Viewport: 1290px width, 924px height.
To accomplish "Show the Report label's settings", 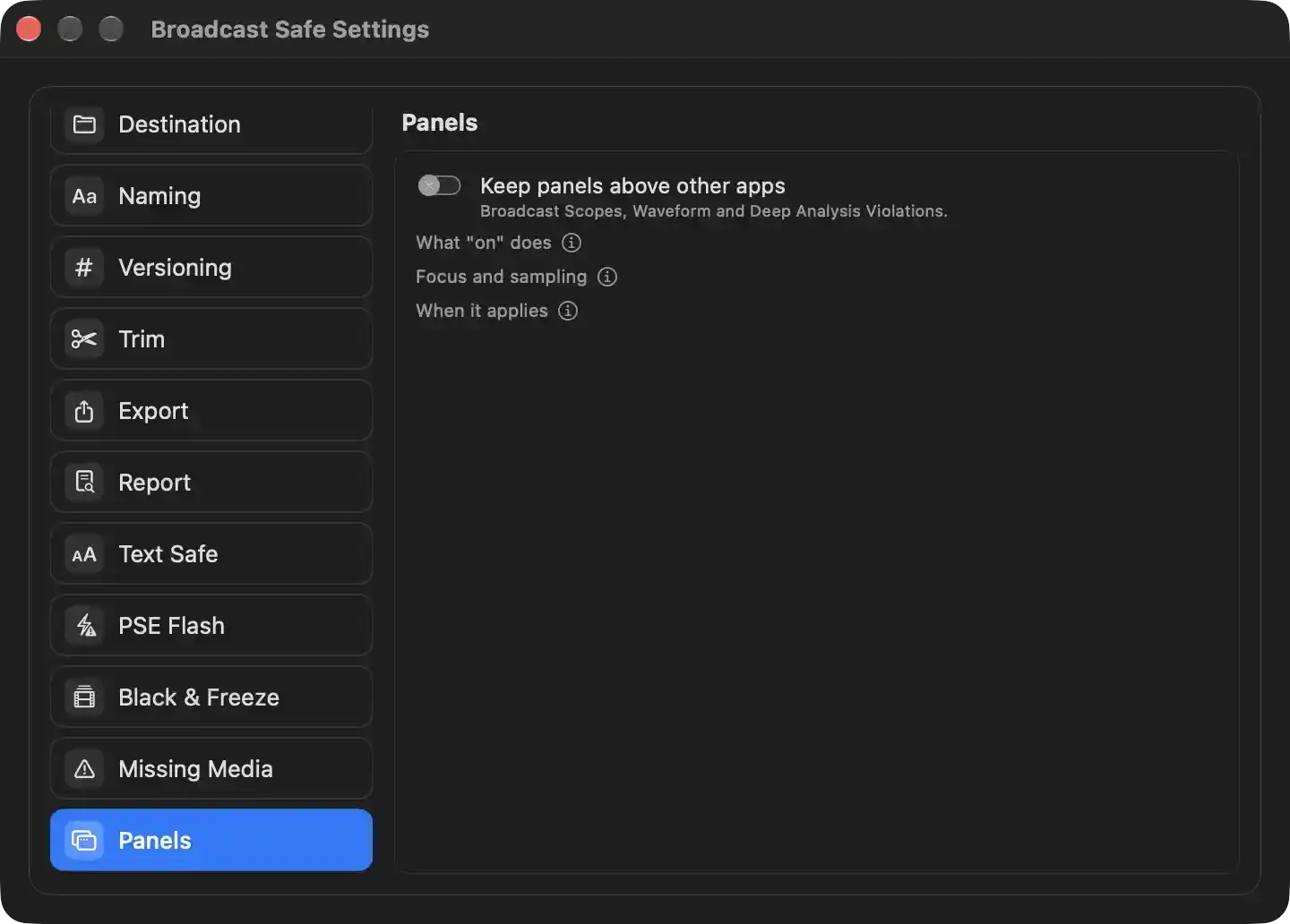I will (154, 483).
